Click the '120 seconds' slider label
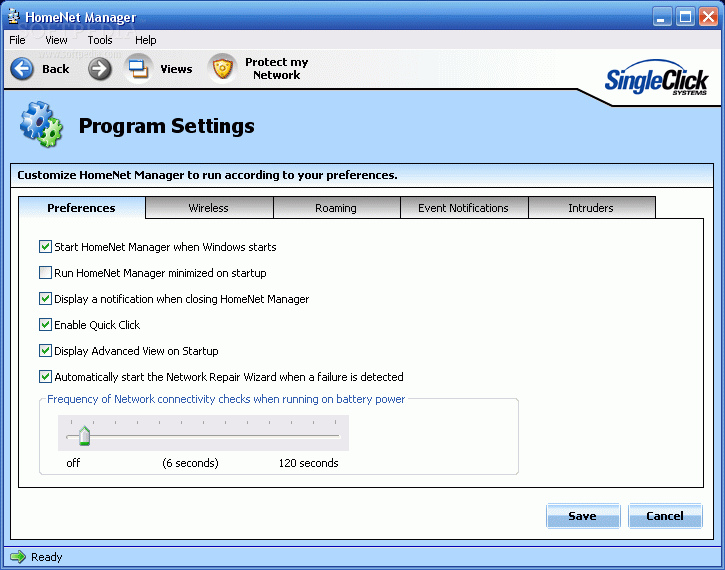Viewport: 725px width, 570px height. [x=308, y=463]
